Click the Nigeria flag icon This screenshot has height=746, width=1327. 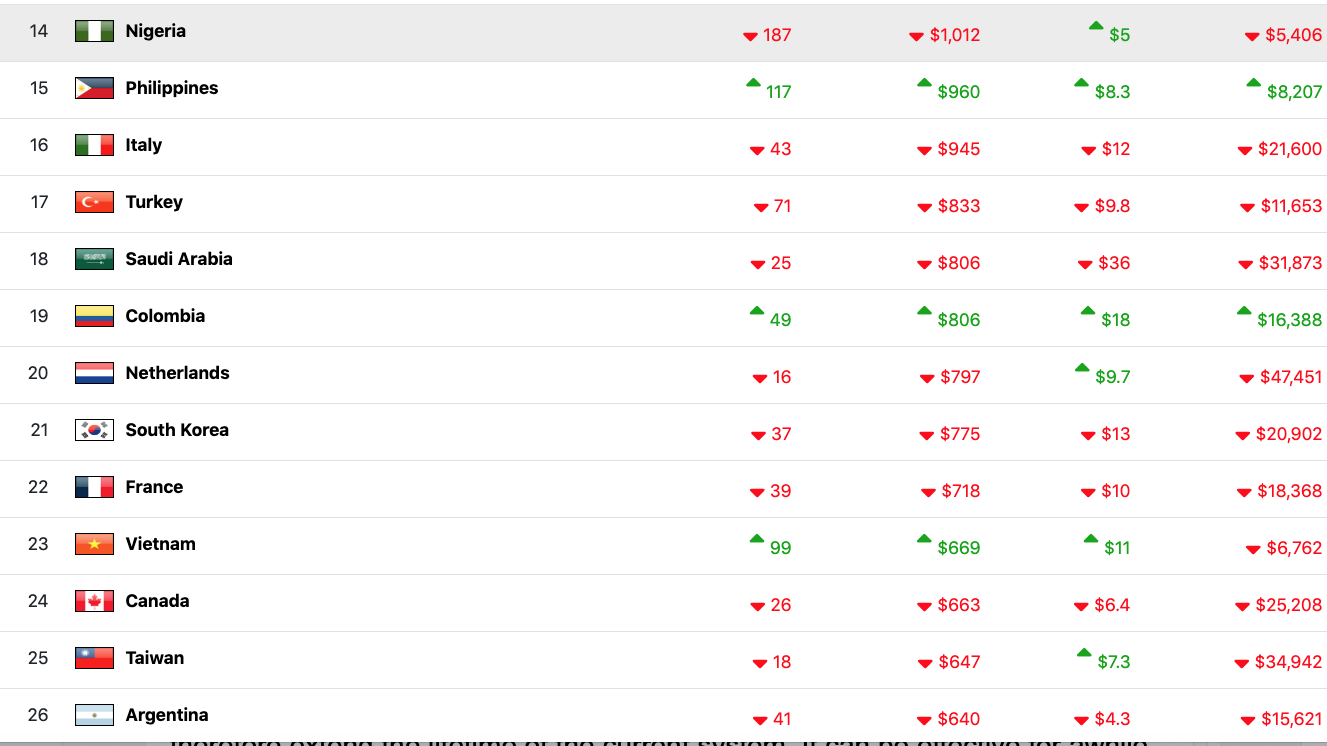tap(94, 31)
